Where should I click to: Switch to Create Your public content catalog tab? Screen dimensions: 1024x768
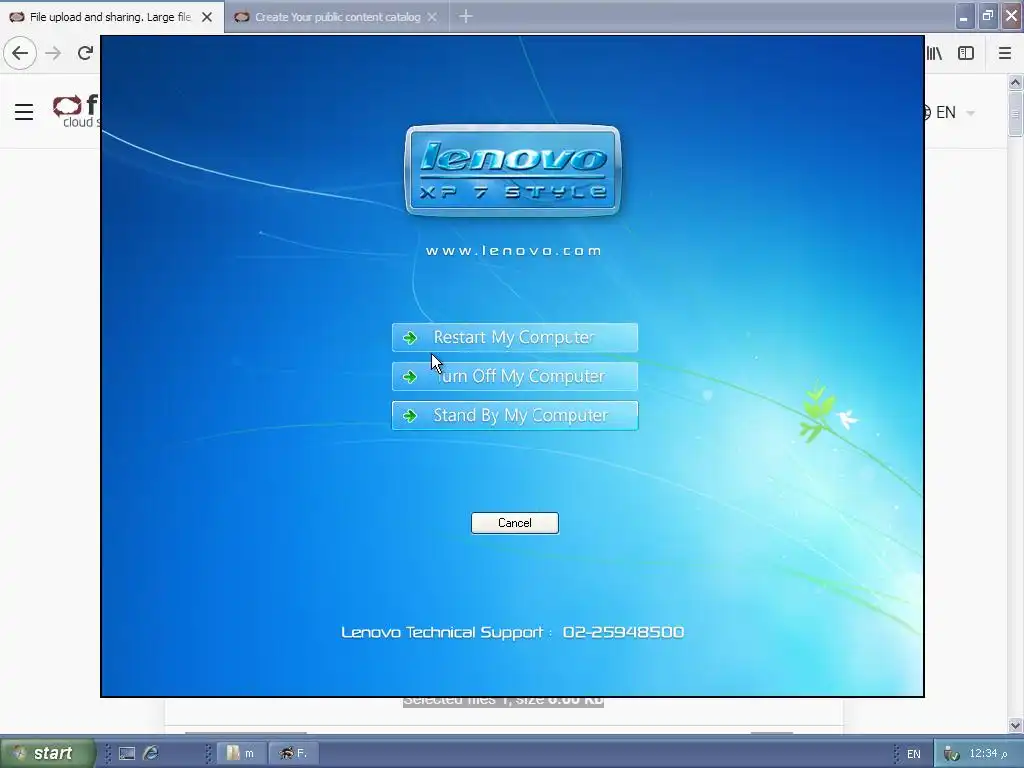(337, 17)
